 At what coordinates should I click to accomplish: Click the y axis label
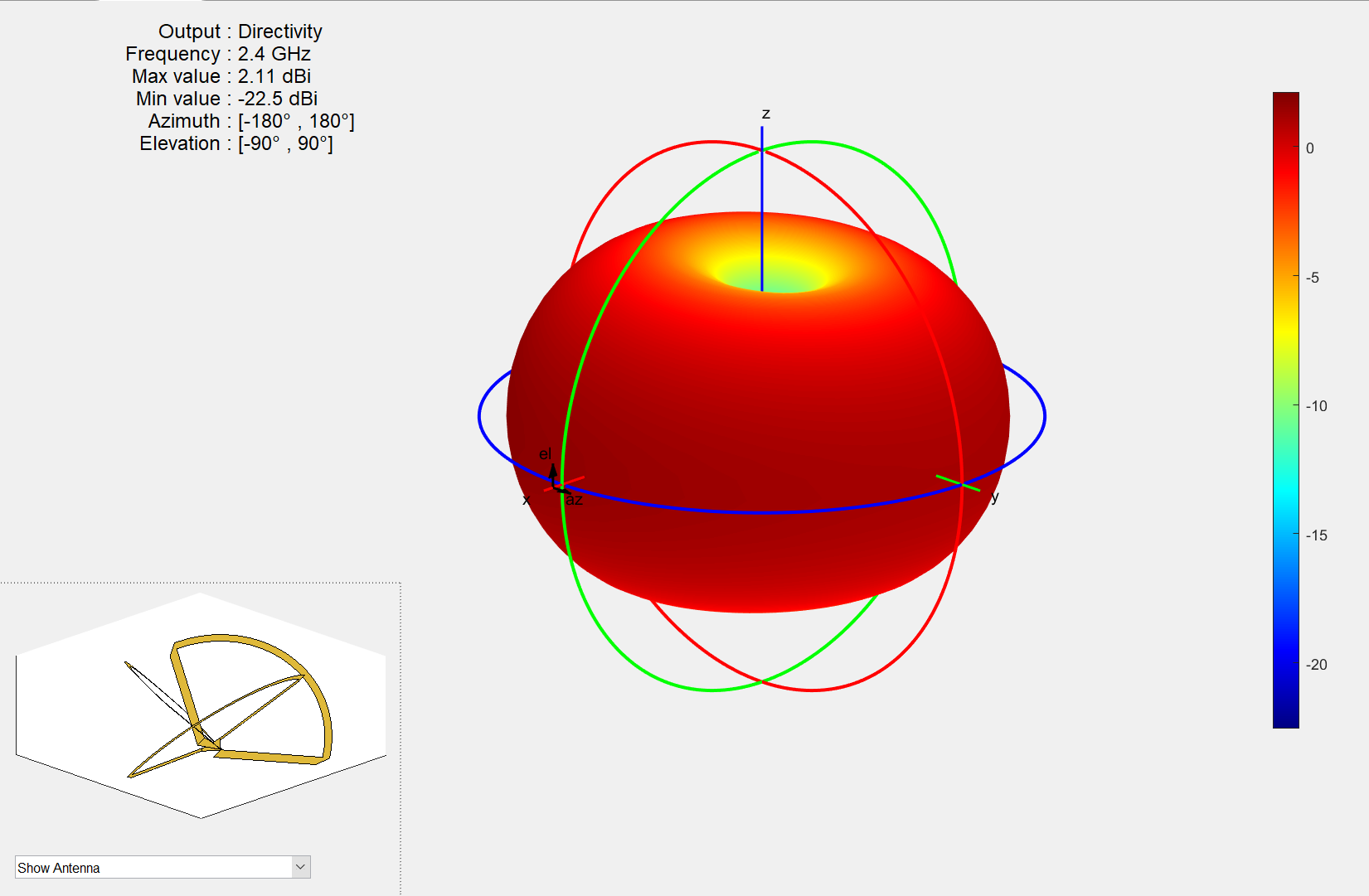coord(995,496)
